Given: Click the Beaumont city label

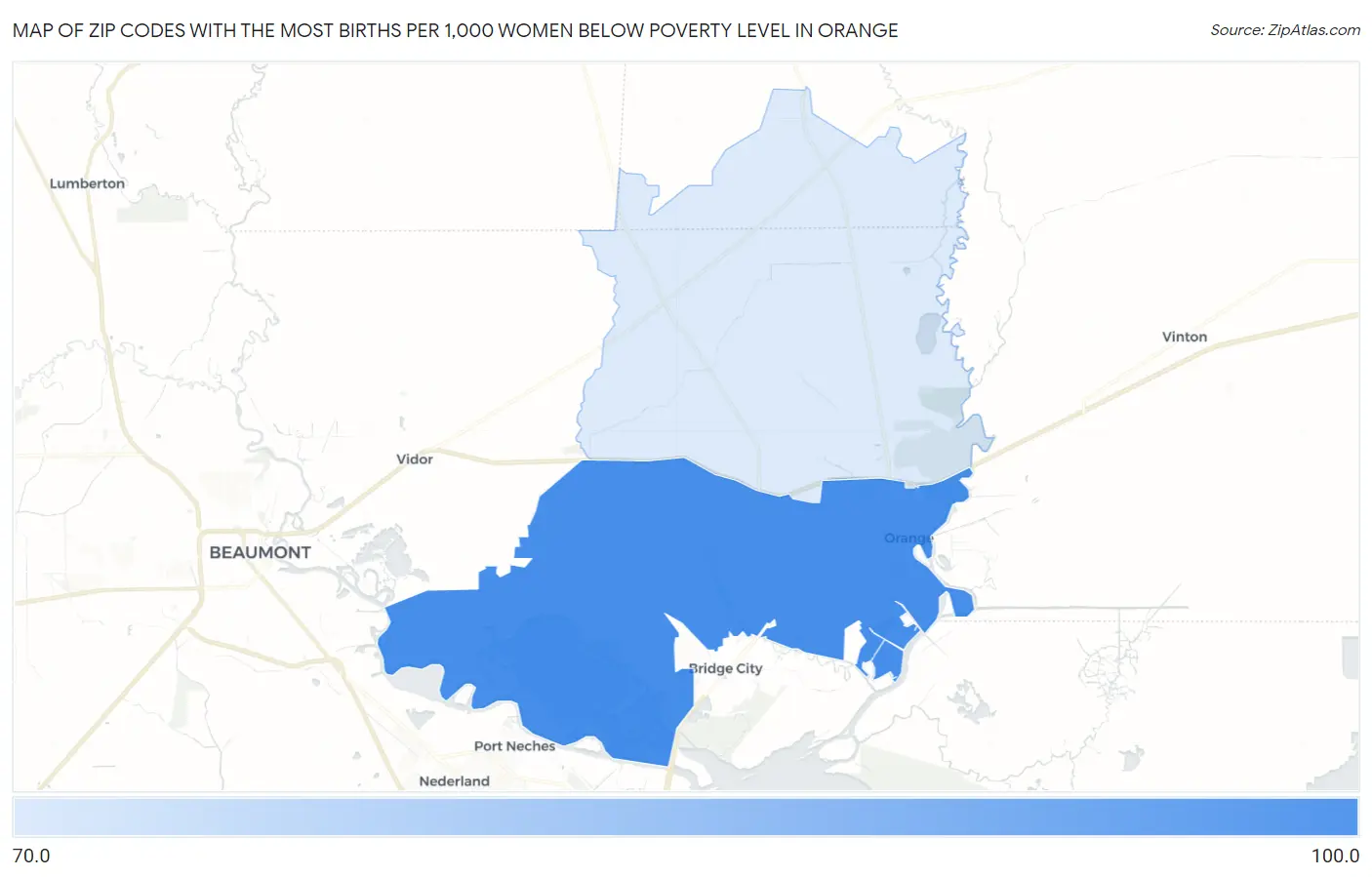Looking at the screenshot, I should (x=261, y=552).
